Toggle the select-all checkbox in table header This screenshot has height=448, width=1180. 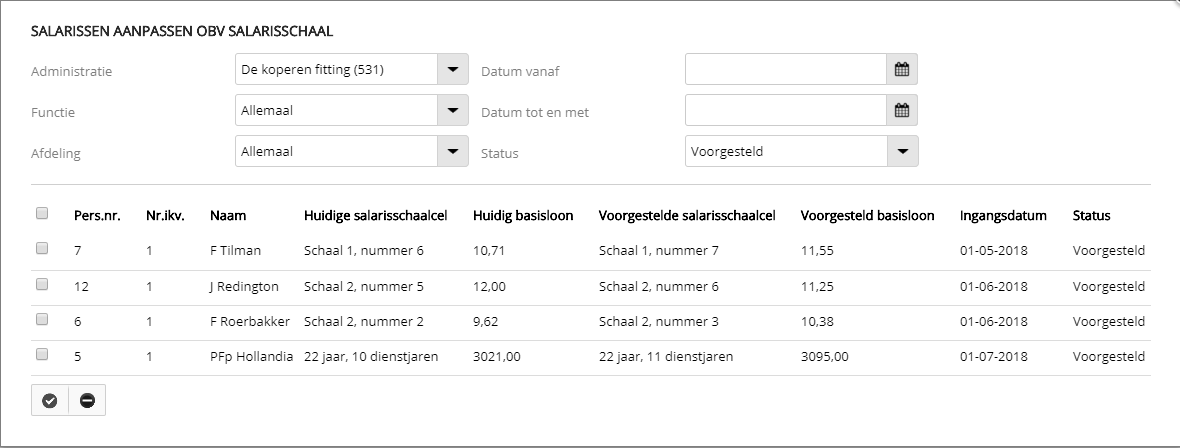click(42, 213)
